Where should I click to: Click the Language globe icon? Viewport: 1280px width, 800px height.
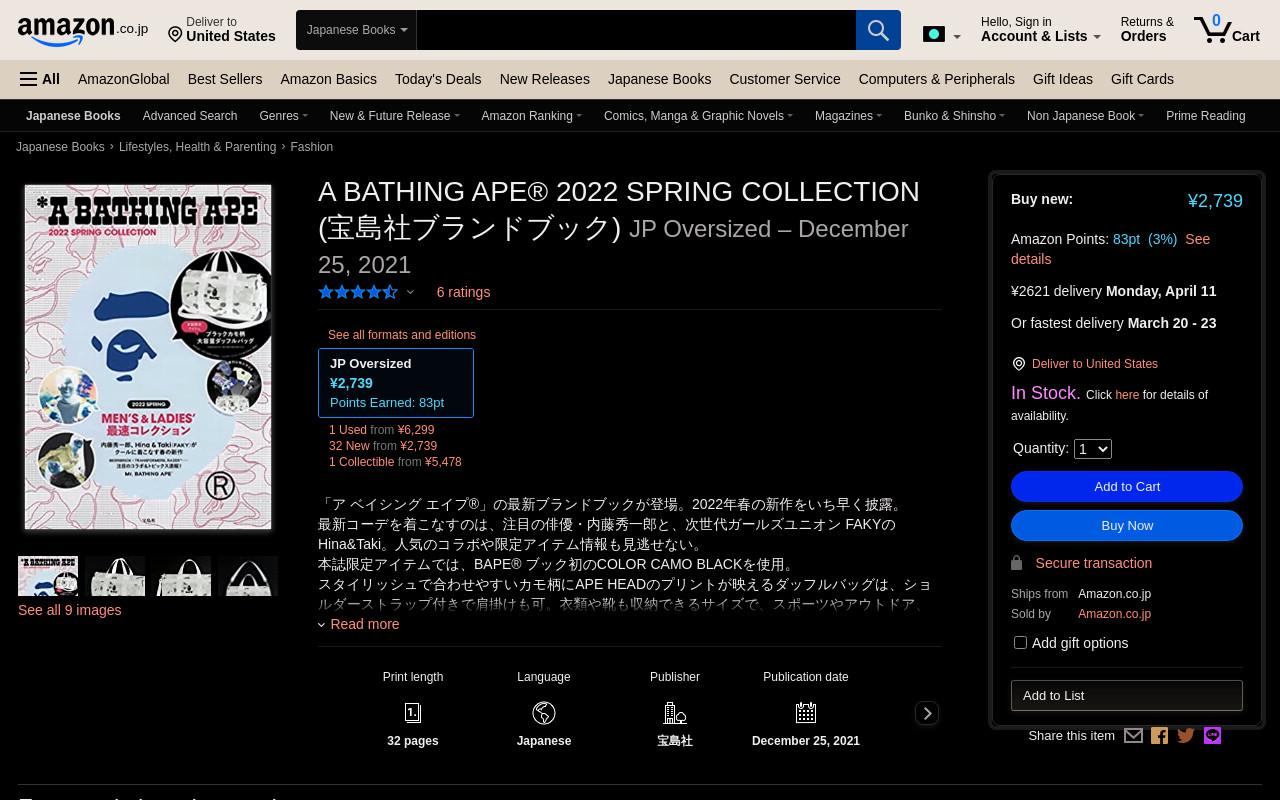pos(544,713)
